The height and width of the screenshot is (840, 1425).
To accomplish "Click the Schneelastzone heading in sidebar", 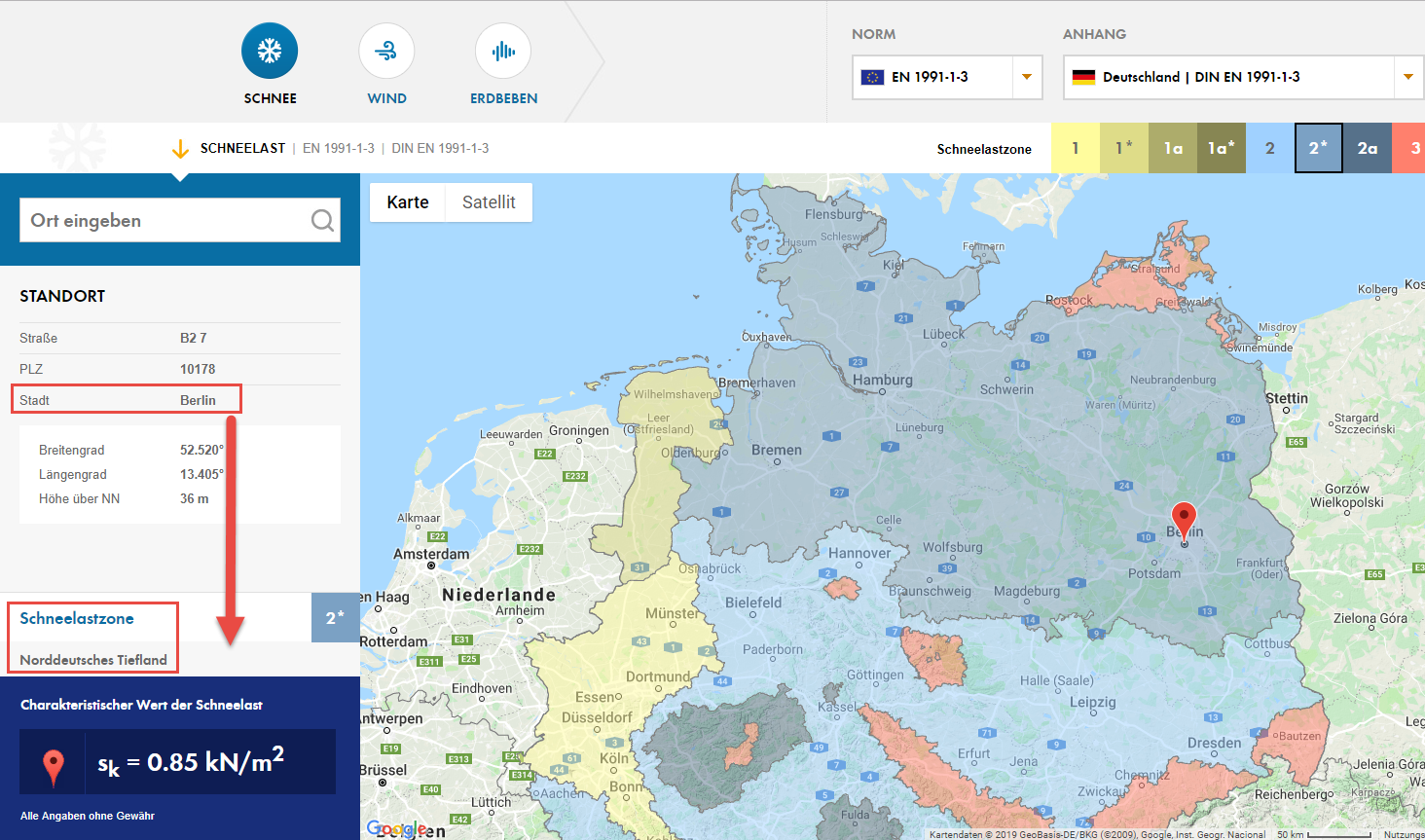I will tap(77, 618).
